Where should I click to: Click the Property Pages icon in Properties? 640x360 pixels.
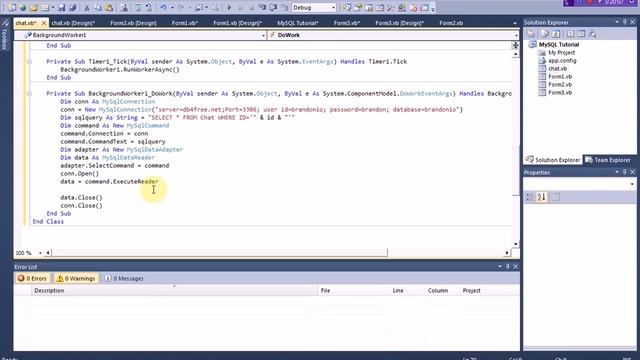click(x=556, y=197)
